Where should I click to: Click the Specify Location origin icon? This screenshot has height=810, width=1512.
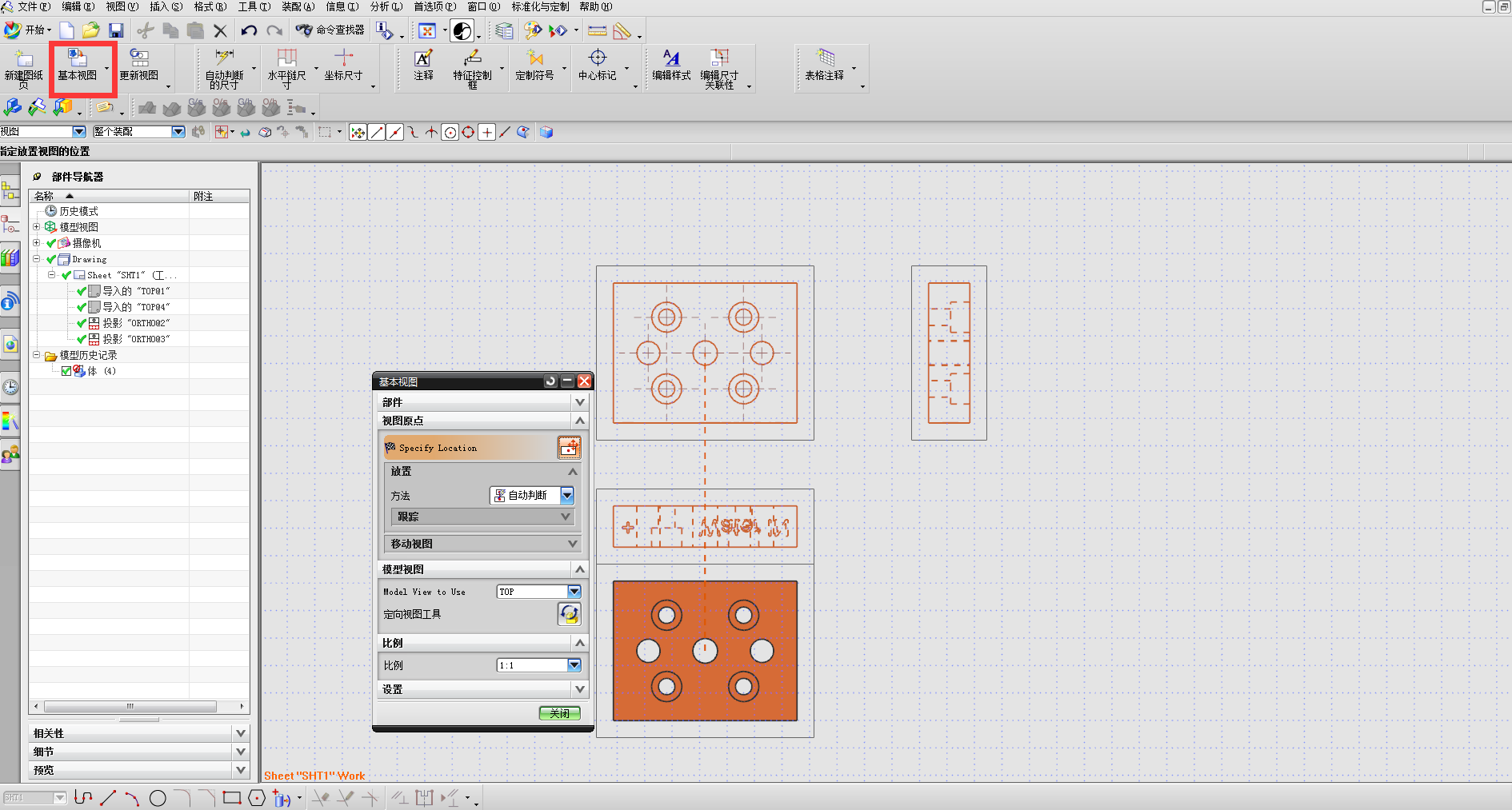pos(569,448)
